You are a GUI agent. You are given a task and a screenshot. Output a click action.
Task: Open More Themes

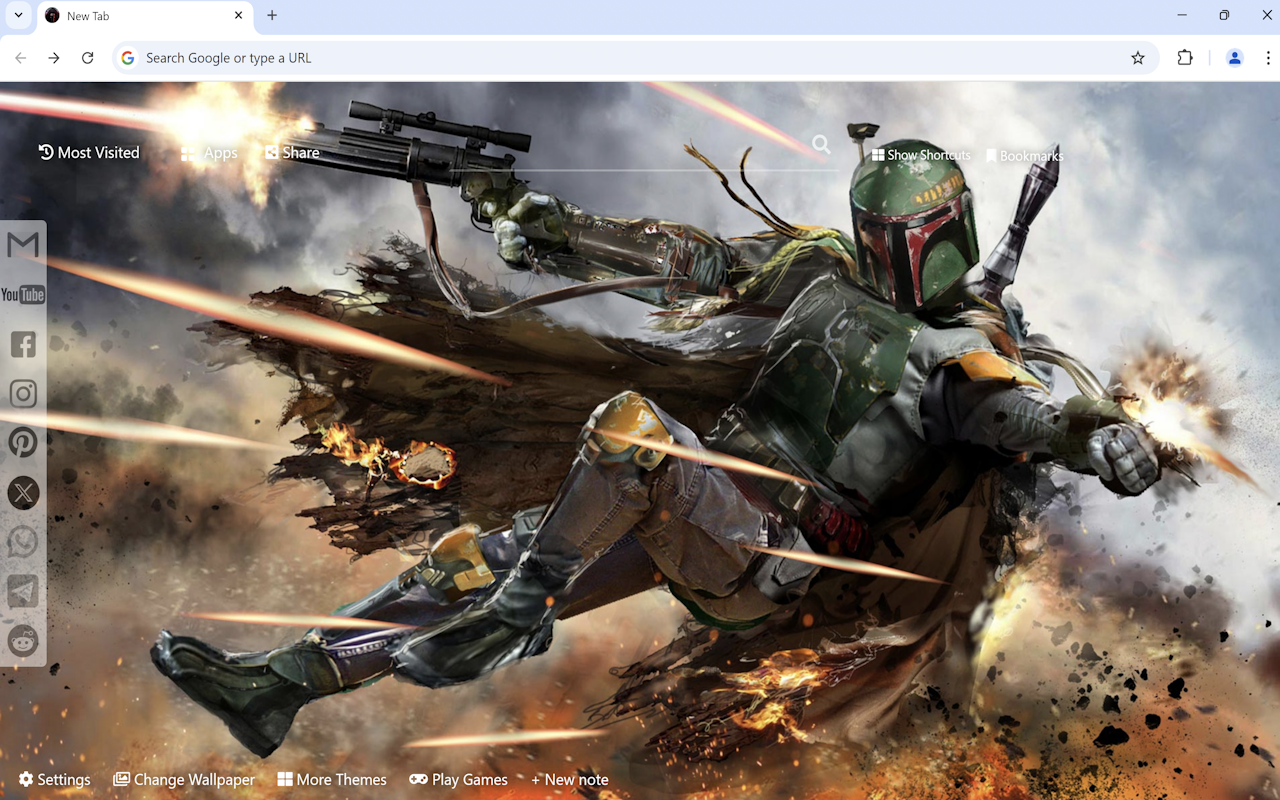pyautogui.click(x=332, y=780)
